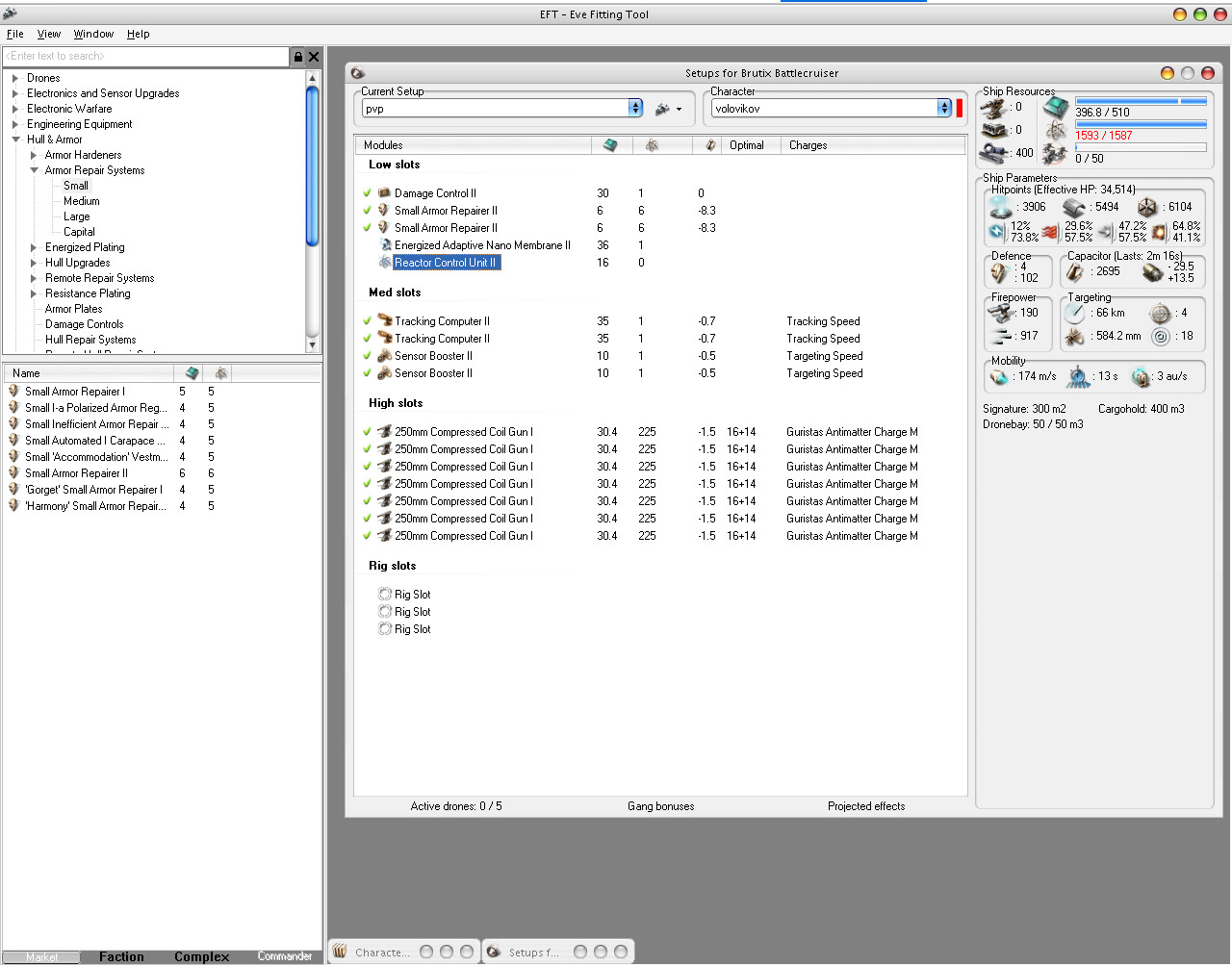This screenshot has height=966, width=1232.
Task: Click the lock icon beside search field
Action: [298, 57]
